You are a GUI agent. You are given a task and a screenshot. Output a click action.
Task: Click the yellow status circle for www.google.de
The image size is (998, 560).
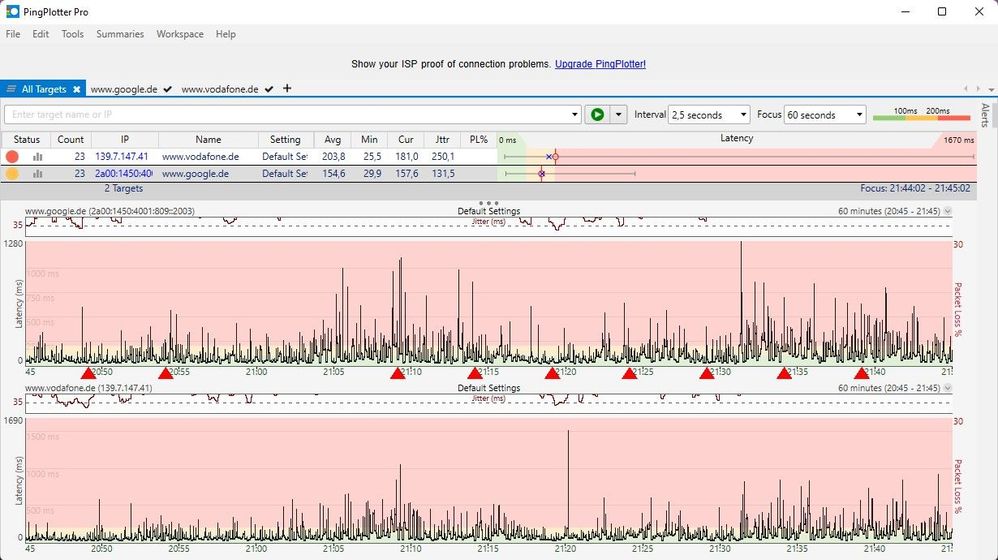pyautogui.click(x=12, y=173)
